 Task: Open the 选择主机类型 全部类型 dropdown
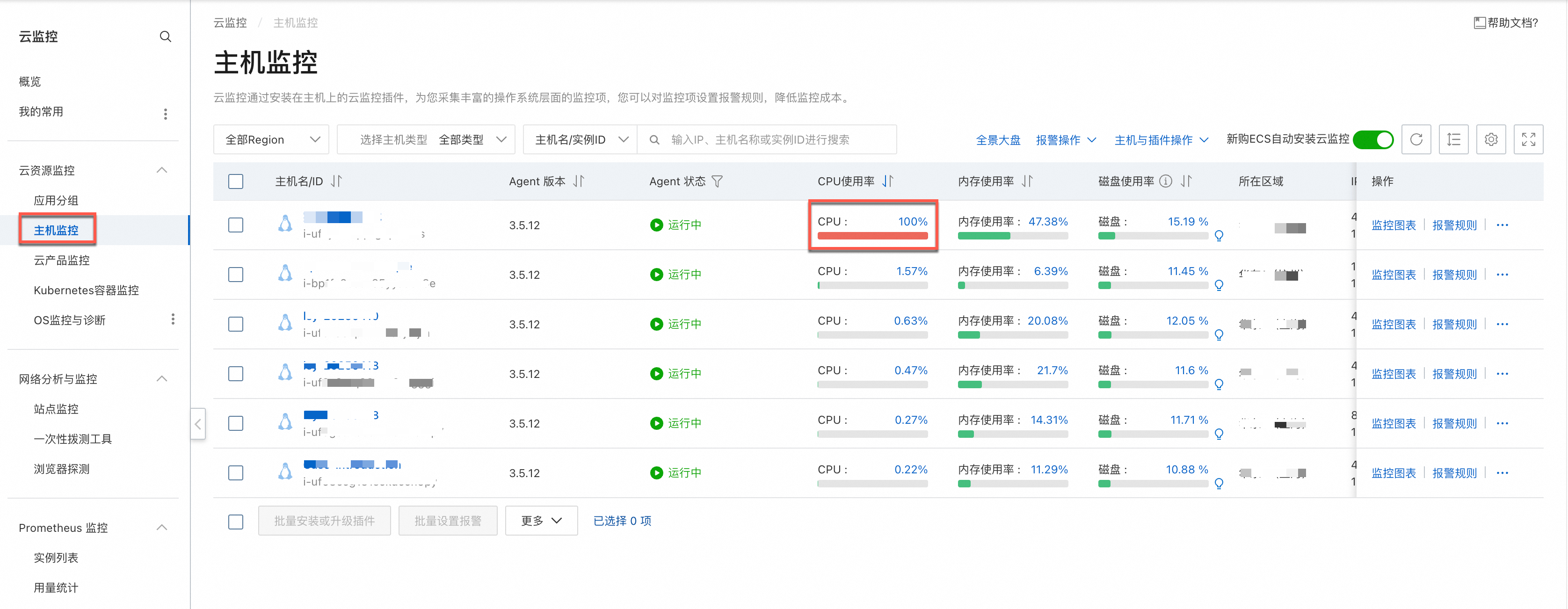[426, 140]
